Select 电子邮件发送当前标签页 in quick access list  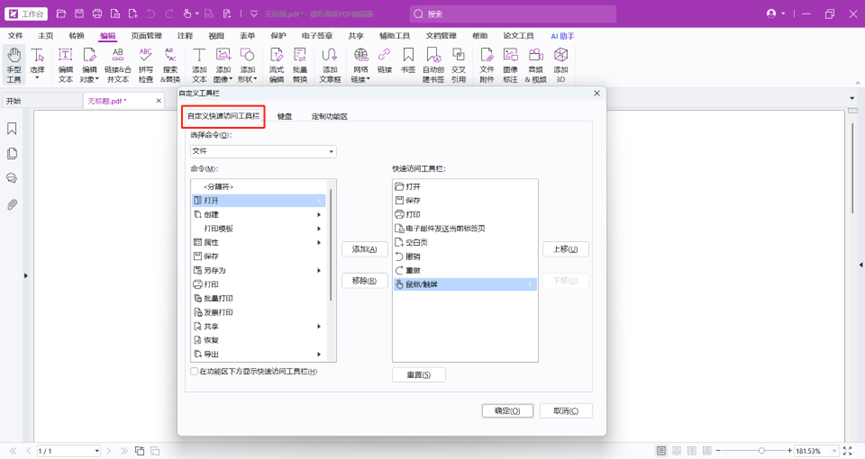click(x=445, y=228)
